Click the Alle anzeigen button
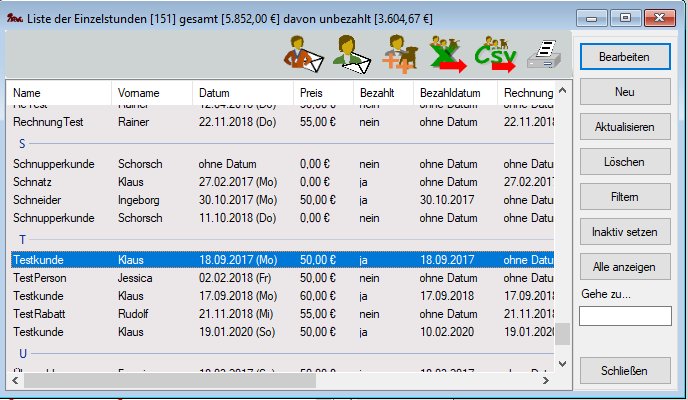Image resolution: width=688 pixels, height=400 pixels. pos(625,267)
